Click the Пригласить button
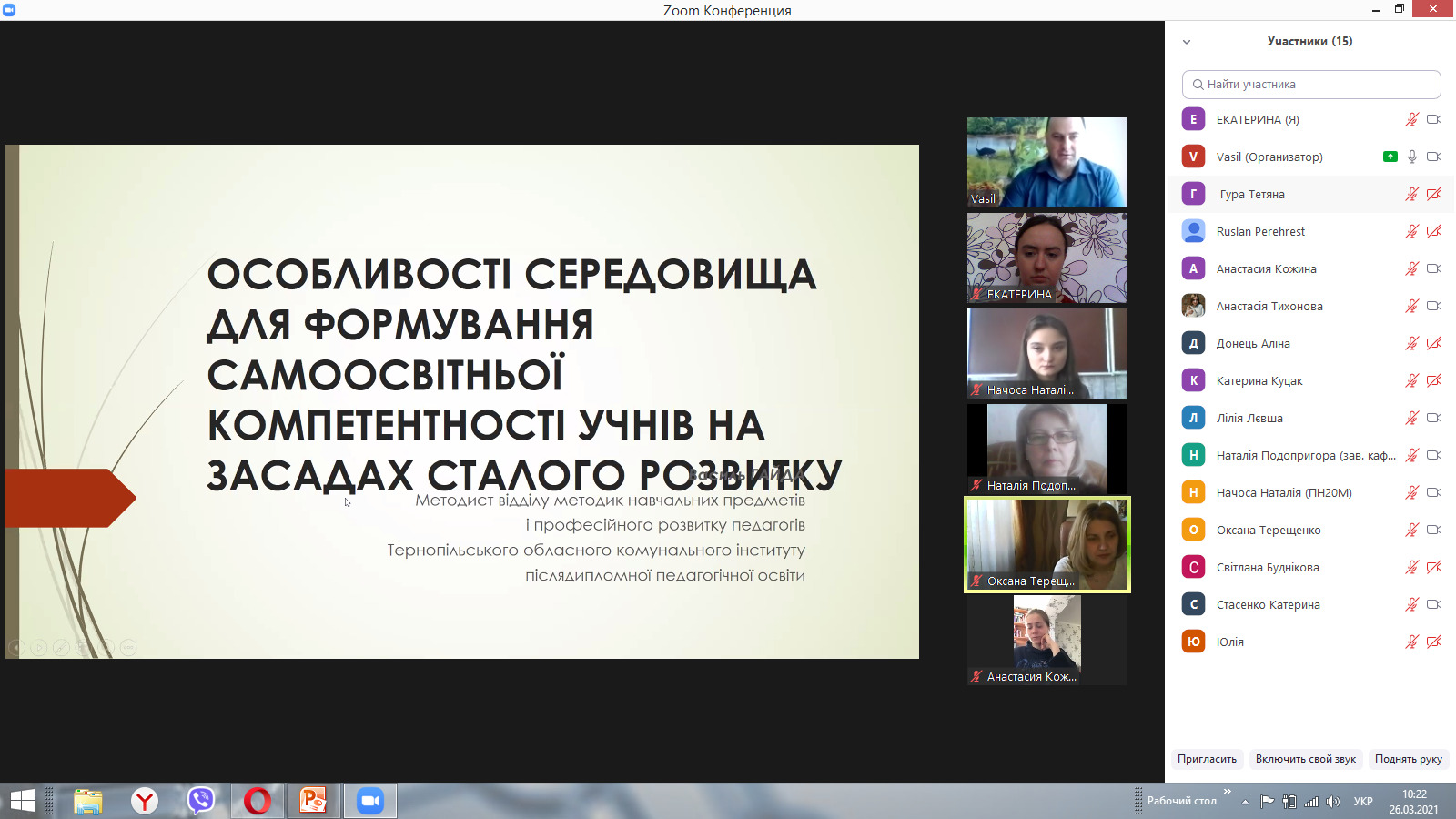 (1207, 759)
